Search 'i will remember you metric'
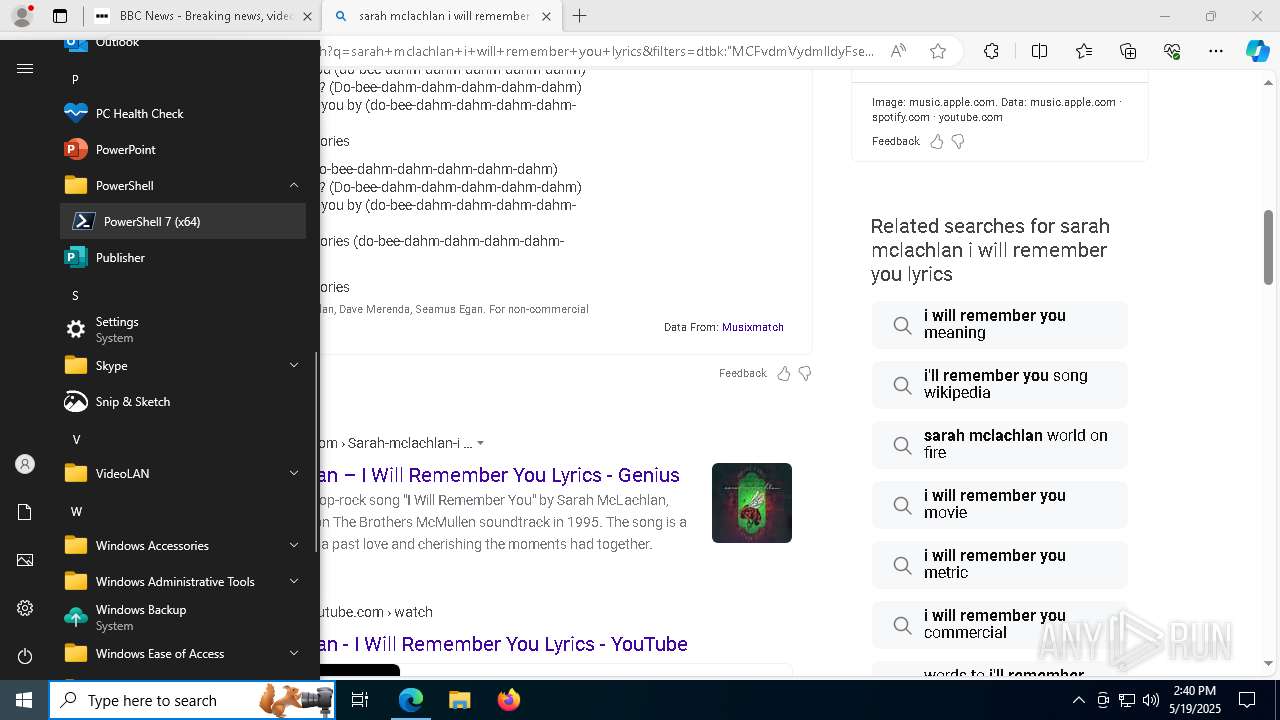Screen dimensions: 1280x720 (999, 564)
